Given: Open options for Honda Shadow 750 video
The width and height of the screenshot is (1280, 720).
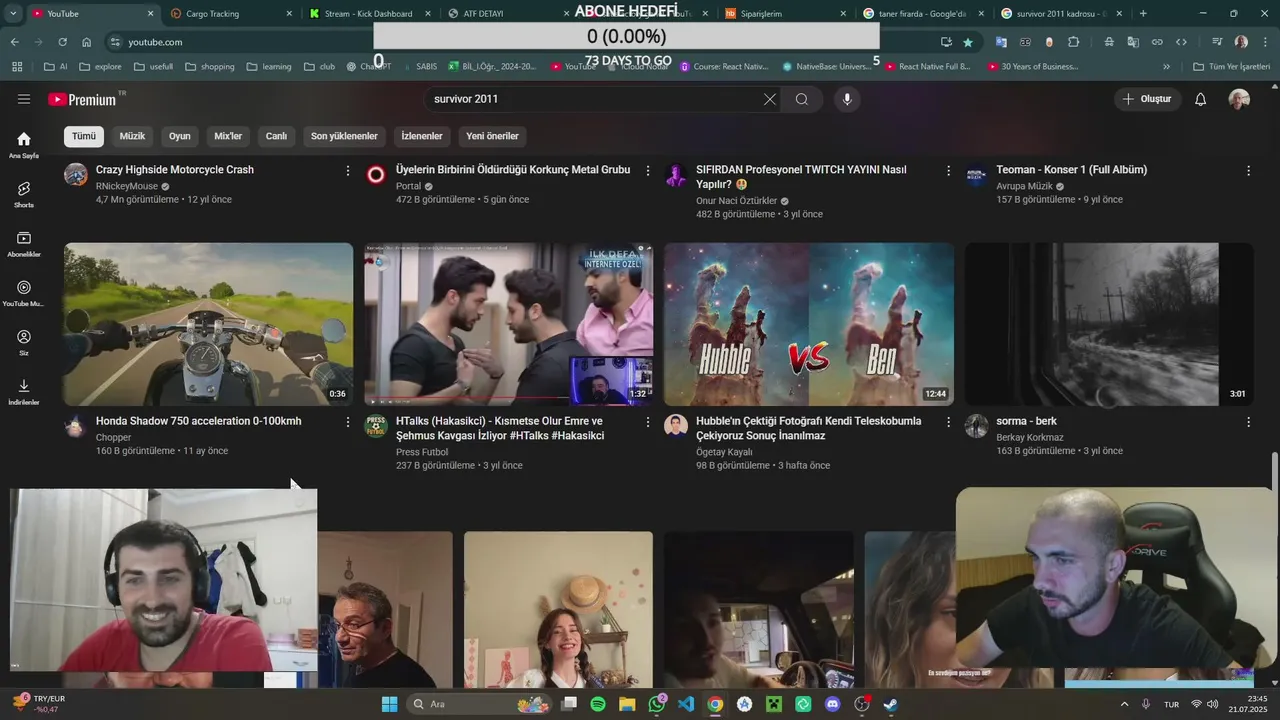Looking at the screenshot, I should point(348,422).
